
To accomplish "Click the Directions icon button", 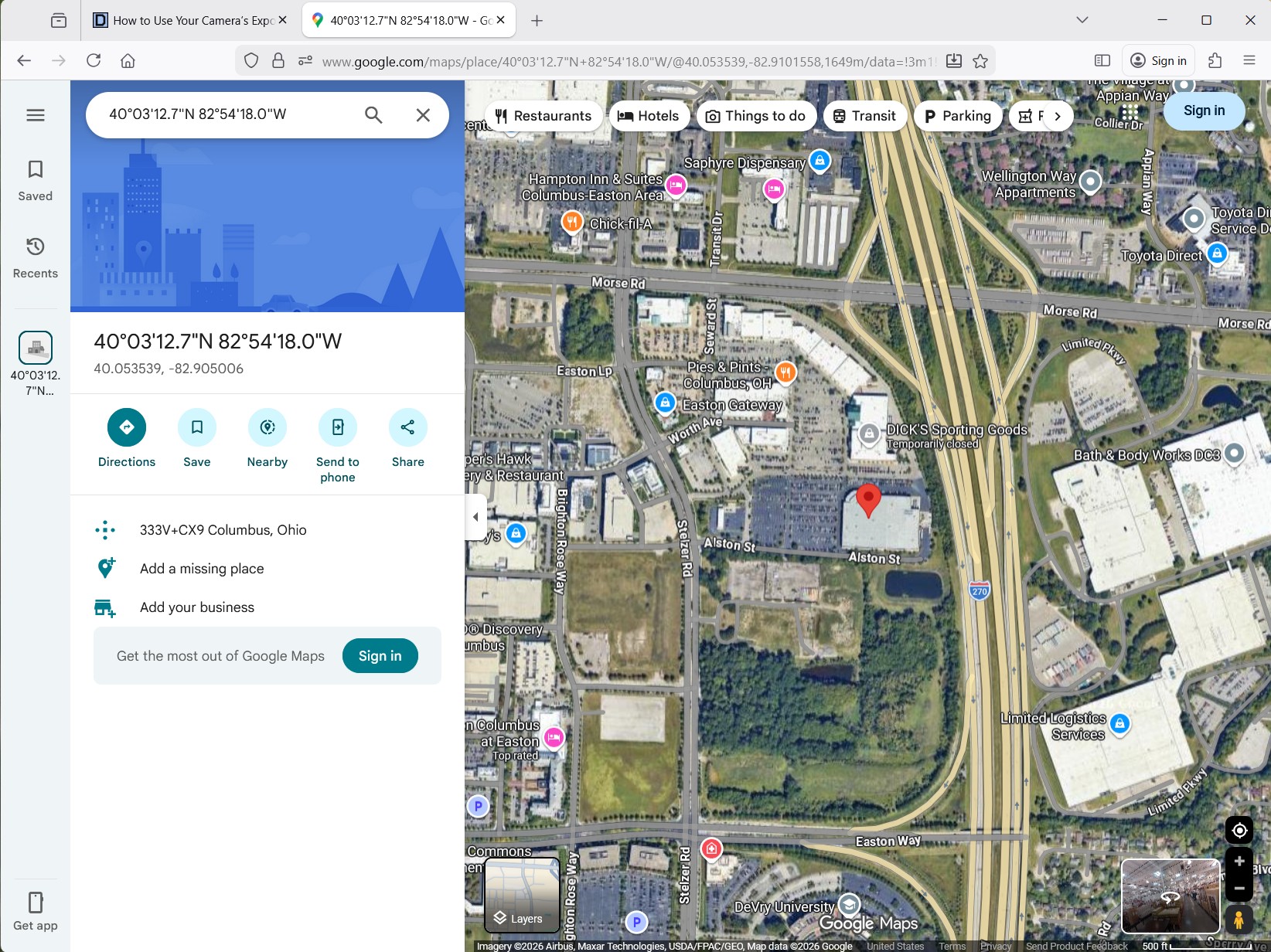I will (127, 427).
